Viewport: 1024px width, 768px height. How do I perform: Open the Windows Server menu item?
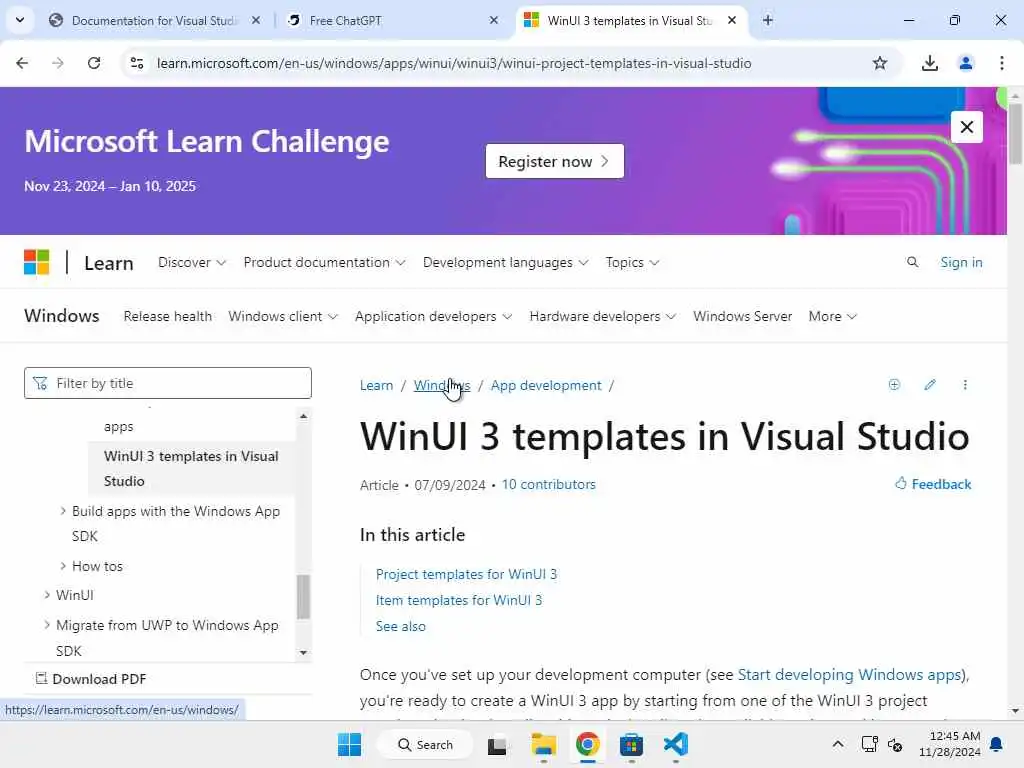[743, 316]
